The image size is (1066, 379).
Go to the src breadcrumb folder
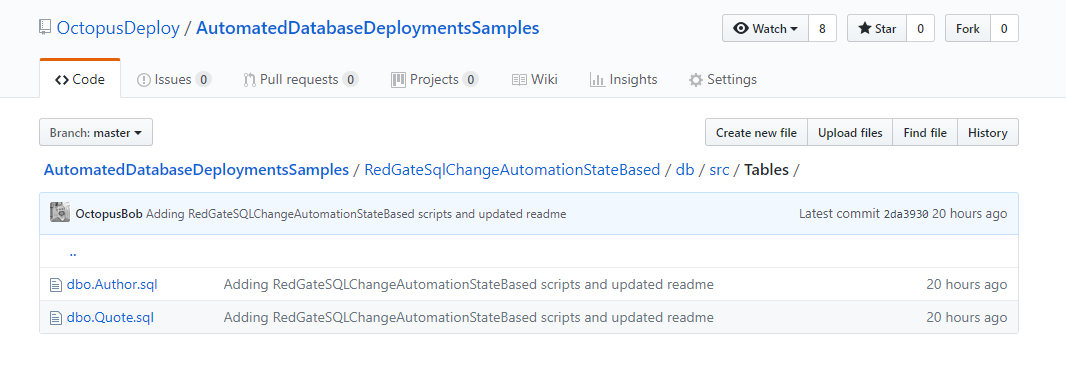(x=719, y=170)
